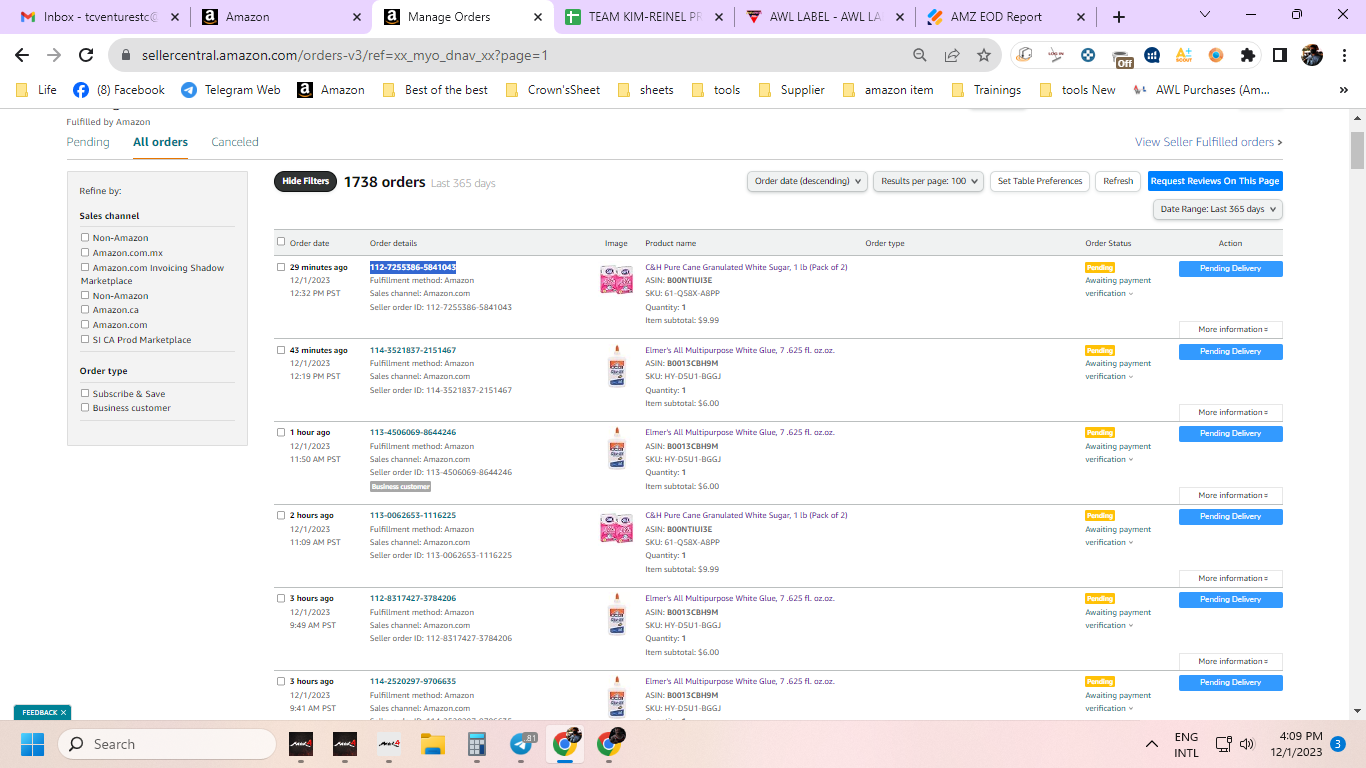The width and height of the screenshot is (1366, 768).
Task: Expand More information for order 113-0062653-1116225
Action: click(1231, 579)
